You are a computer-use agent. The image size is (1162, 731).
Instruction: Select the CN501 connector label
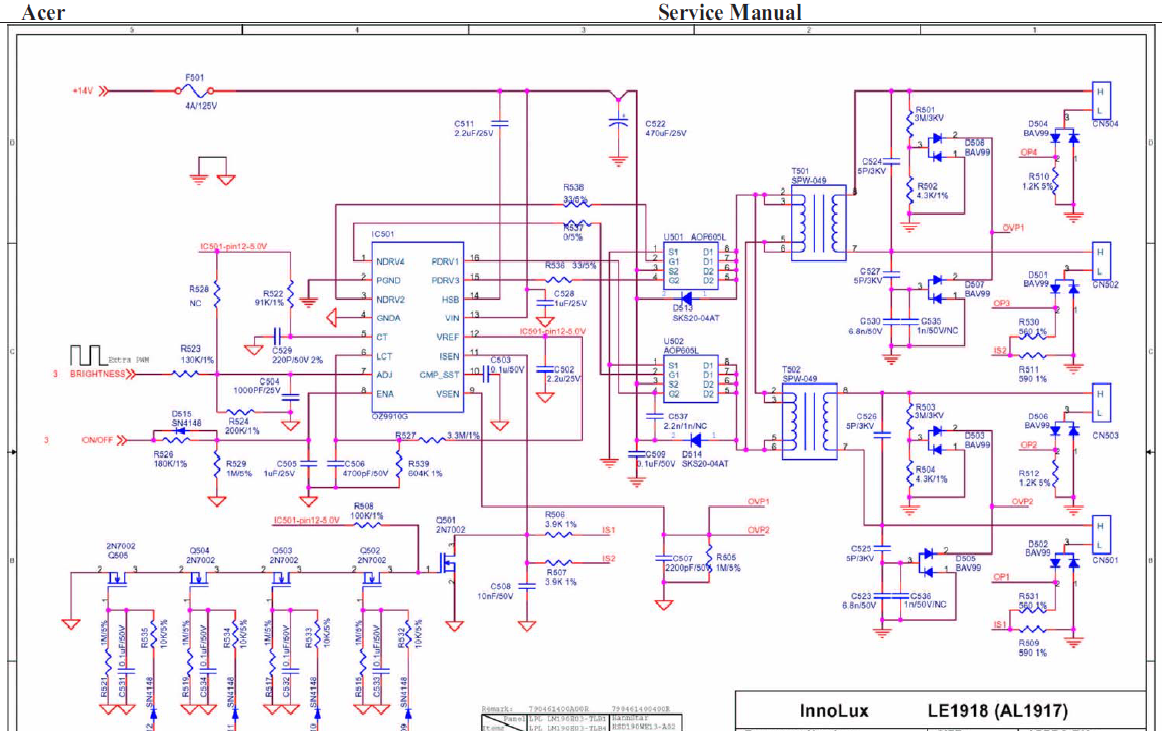click(1105, 560)
